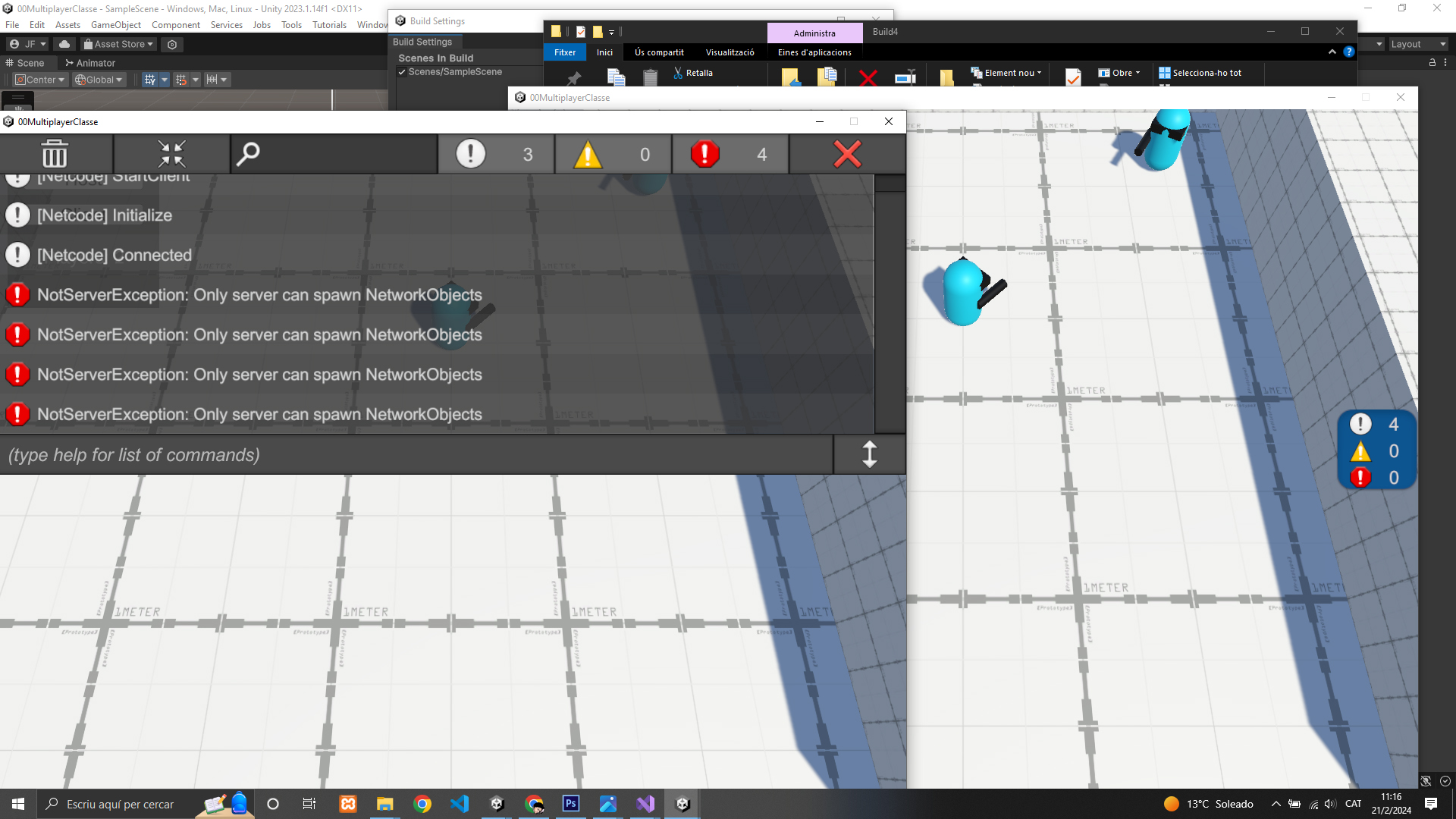
Task: Select first NotServerException error entry
Action: tap(259, 295)
